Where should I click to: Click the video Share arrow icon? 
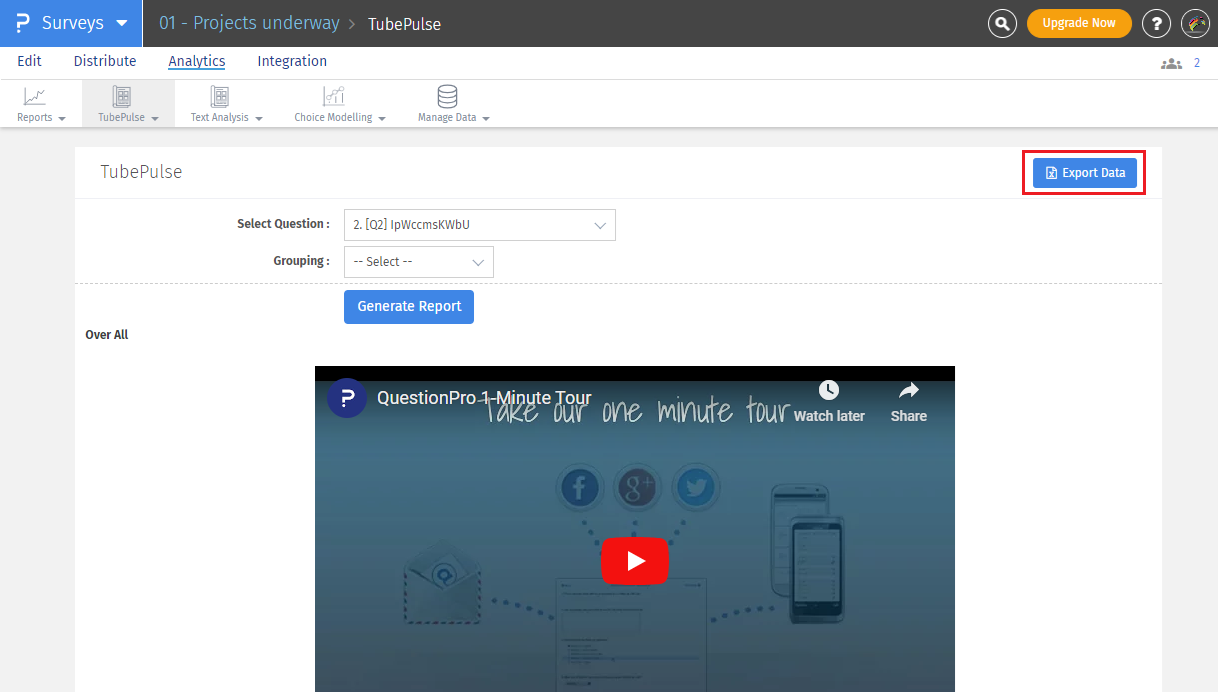point(909,391)
